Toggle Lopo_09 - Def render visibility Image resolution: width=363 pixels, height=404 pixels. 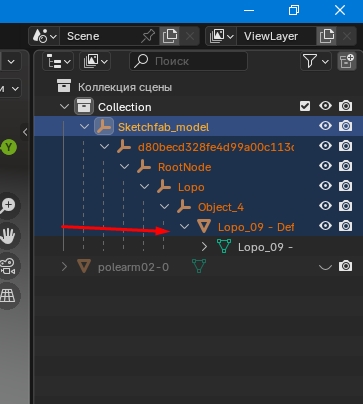click(345, 226)
